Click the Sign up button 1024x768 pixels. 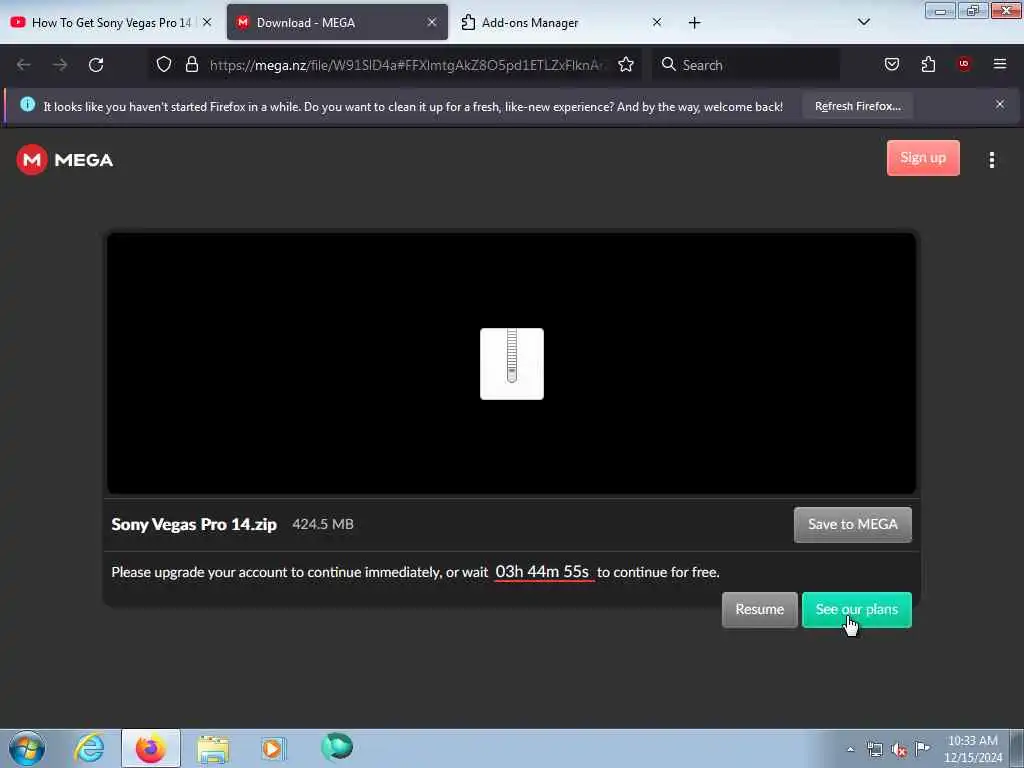coord(923,158)
